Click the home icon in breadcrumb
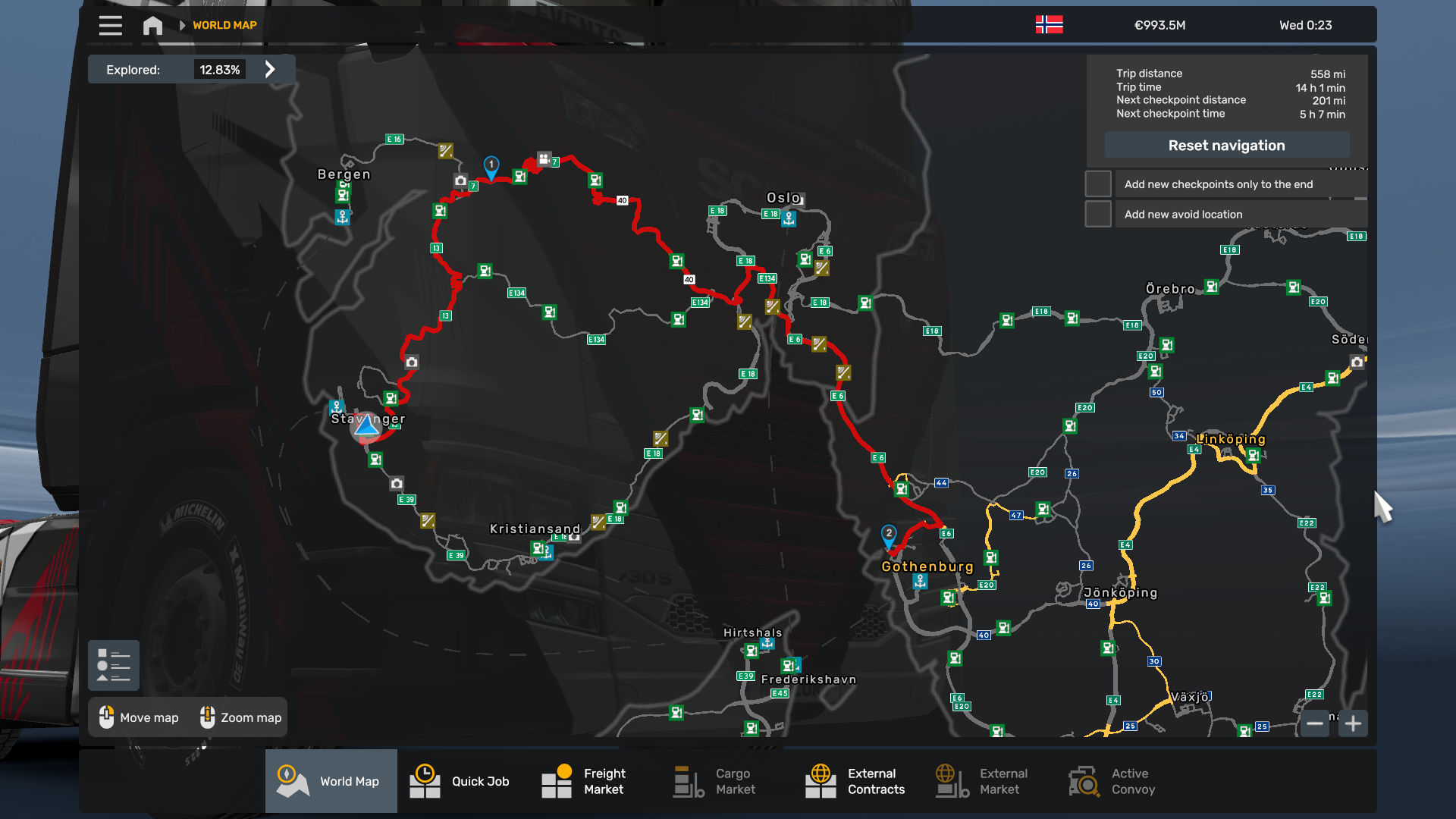Screen dimensions: 1456x819 [152, 25]
